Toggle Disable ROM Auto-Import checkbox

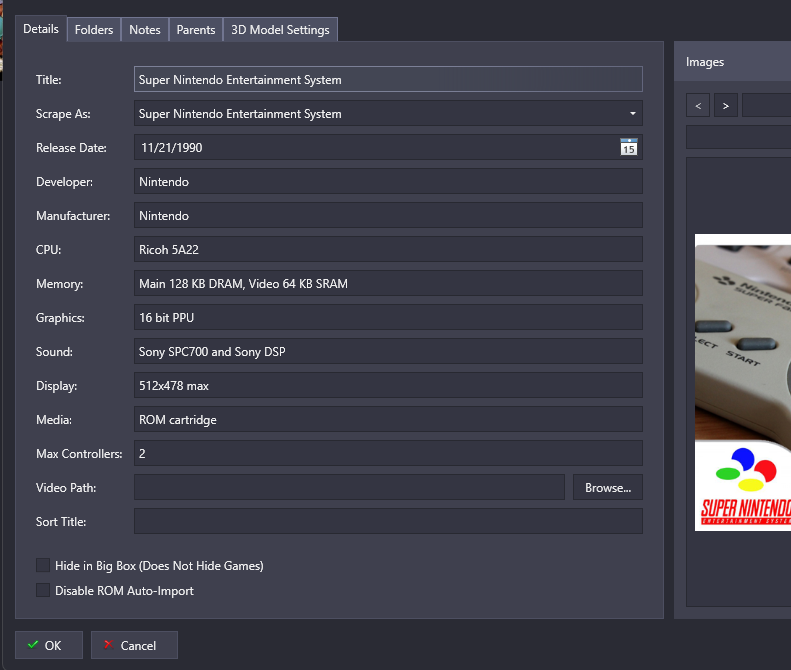[43, 591]
